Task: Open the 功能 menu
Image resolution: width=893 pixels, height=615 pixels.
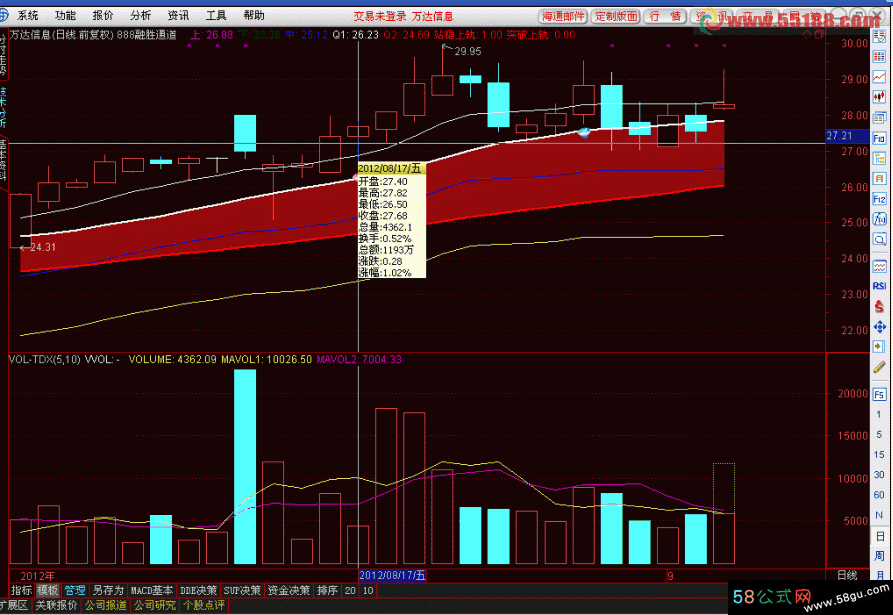Action: click(65, 15)
